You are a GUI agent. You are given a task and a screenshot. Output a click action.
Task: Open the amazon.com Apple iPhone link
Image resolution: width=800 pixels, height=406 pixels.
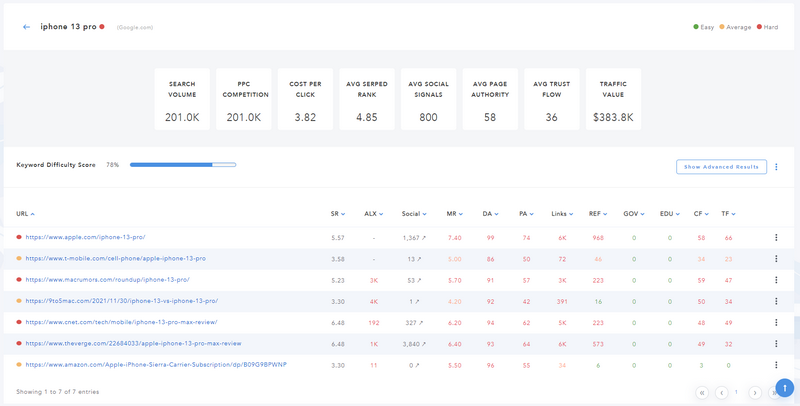pyautogui.click(x=156, y=365)
